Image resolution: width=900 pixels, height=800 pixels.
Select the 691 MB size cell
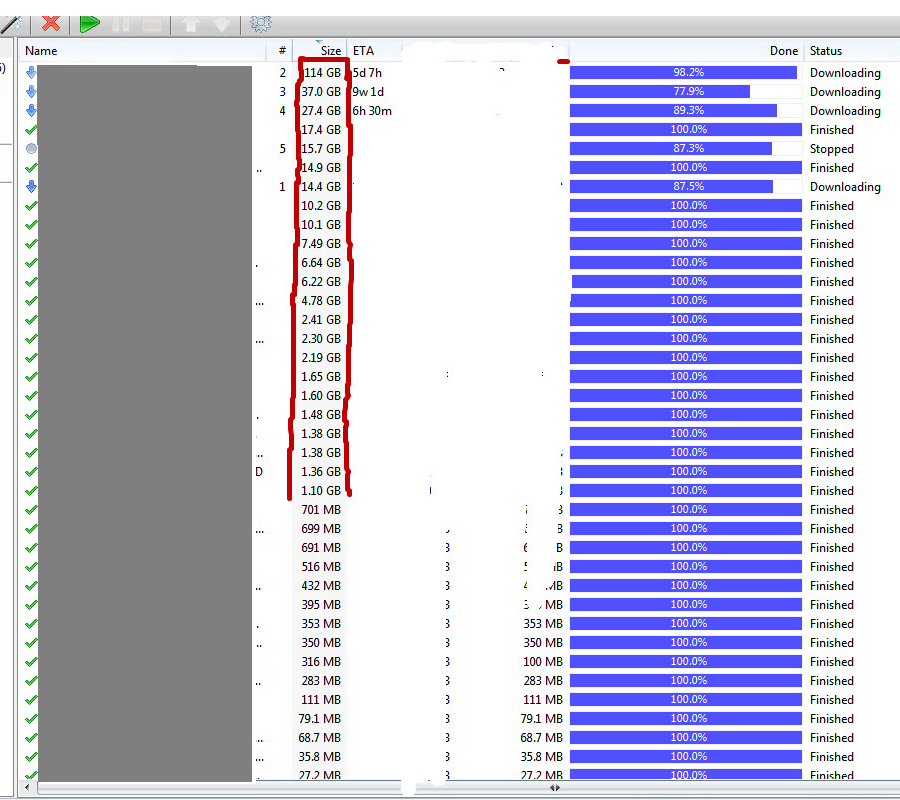tap(321, 547)
